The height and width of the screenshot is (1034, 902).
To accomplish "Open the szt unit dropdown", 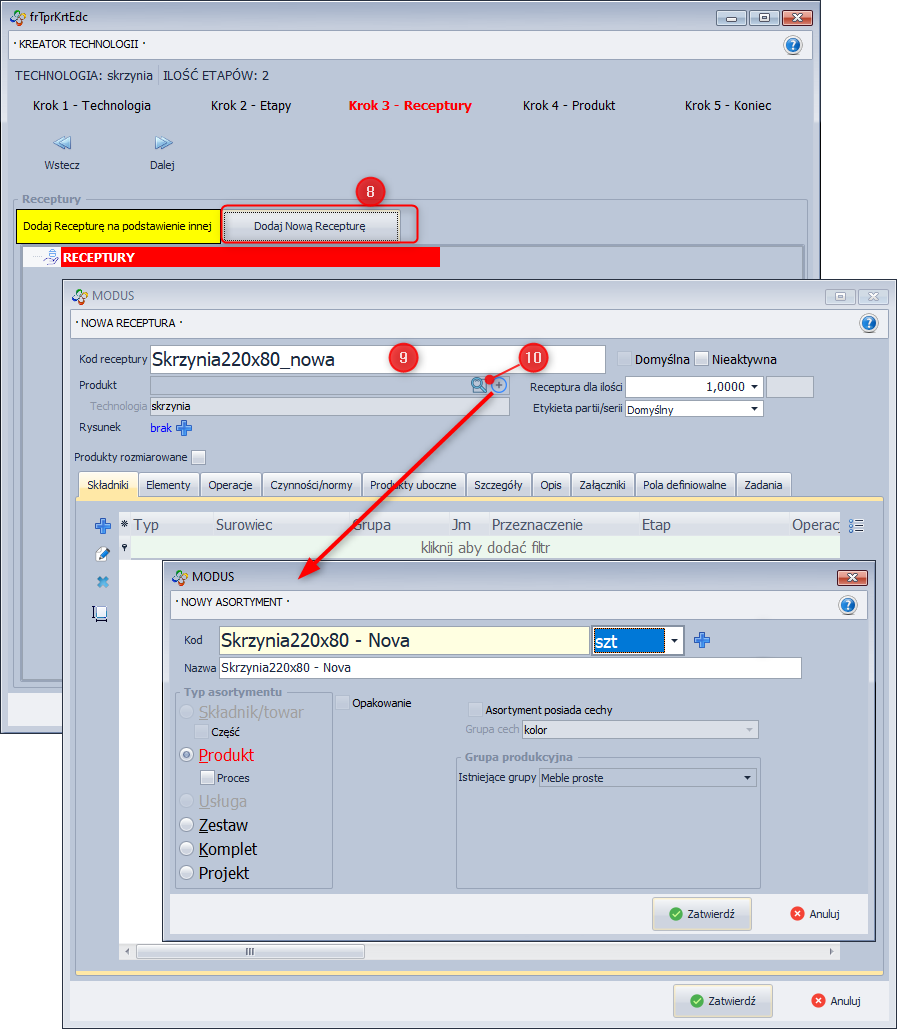I will [x=675, y=641].
